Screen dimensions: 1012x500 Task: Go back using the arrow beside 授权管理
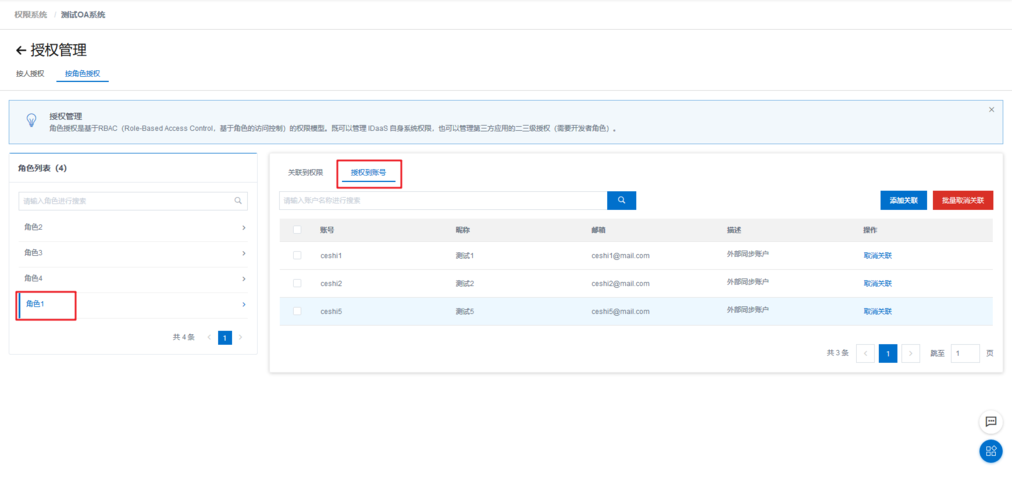pyautogui.click(x=21, y=50)
